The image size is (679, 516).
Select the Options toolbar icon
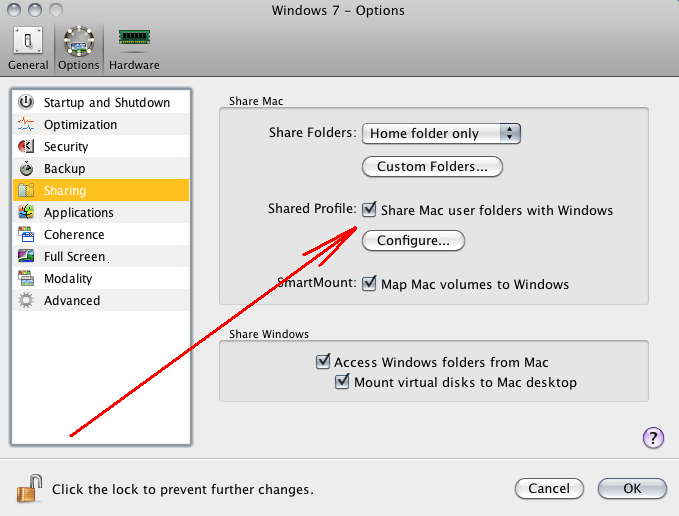pos(78,48)
